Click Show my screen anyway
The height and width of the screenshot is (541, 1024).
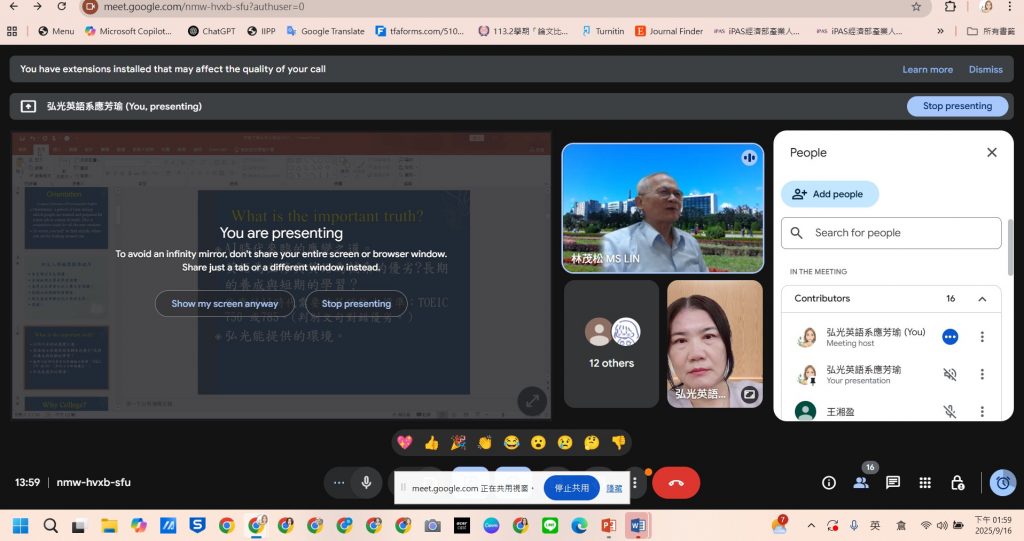(x=225, y=303)
